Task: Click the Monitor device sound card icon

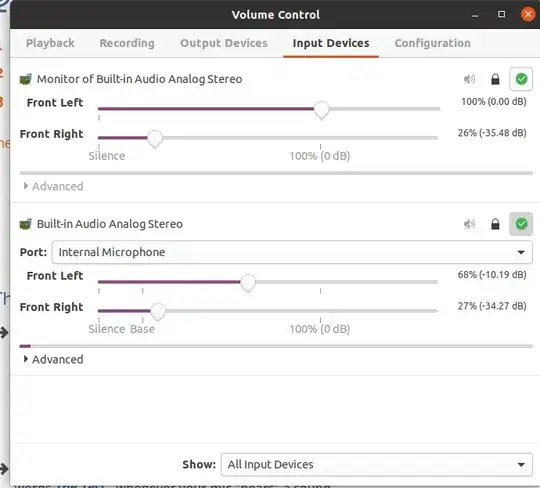Action: (26, 79)
